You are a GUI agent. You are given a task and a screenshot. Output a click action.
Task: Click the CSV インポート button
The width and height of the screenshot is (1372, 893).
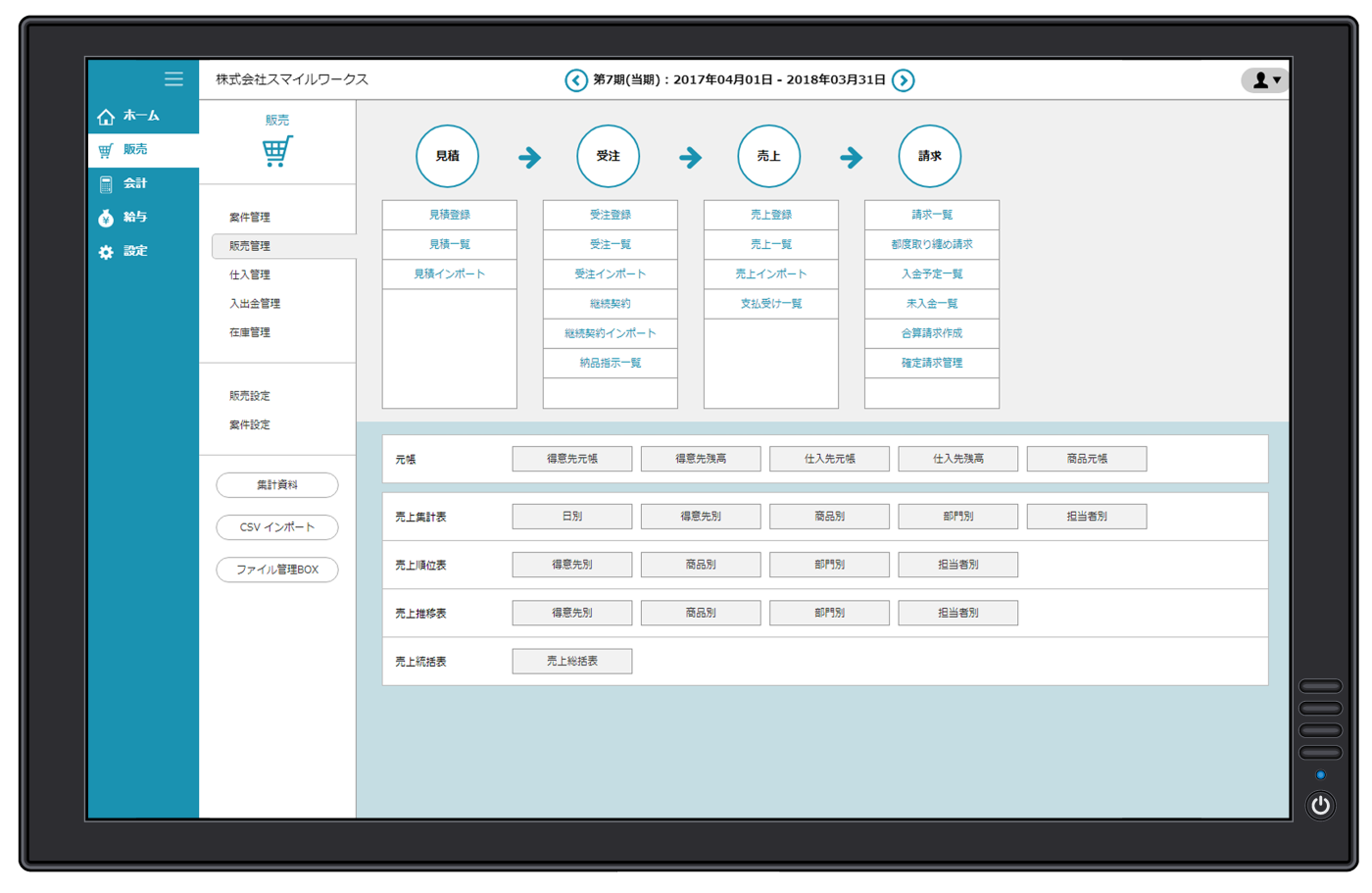click(277, 527)
